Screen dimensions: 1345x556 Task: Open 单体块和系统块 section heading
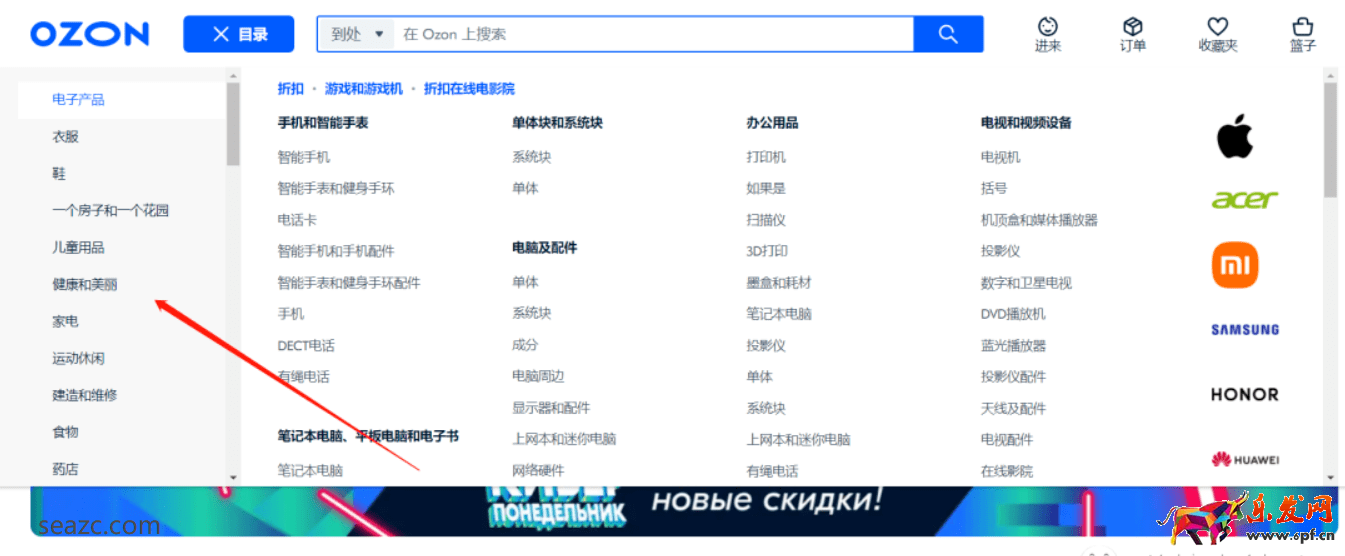[557, 123]
